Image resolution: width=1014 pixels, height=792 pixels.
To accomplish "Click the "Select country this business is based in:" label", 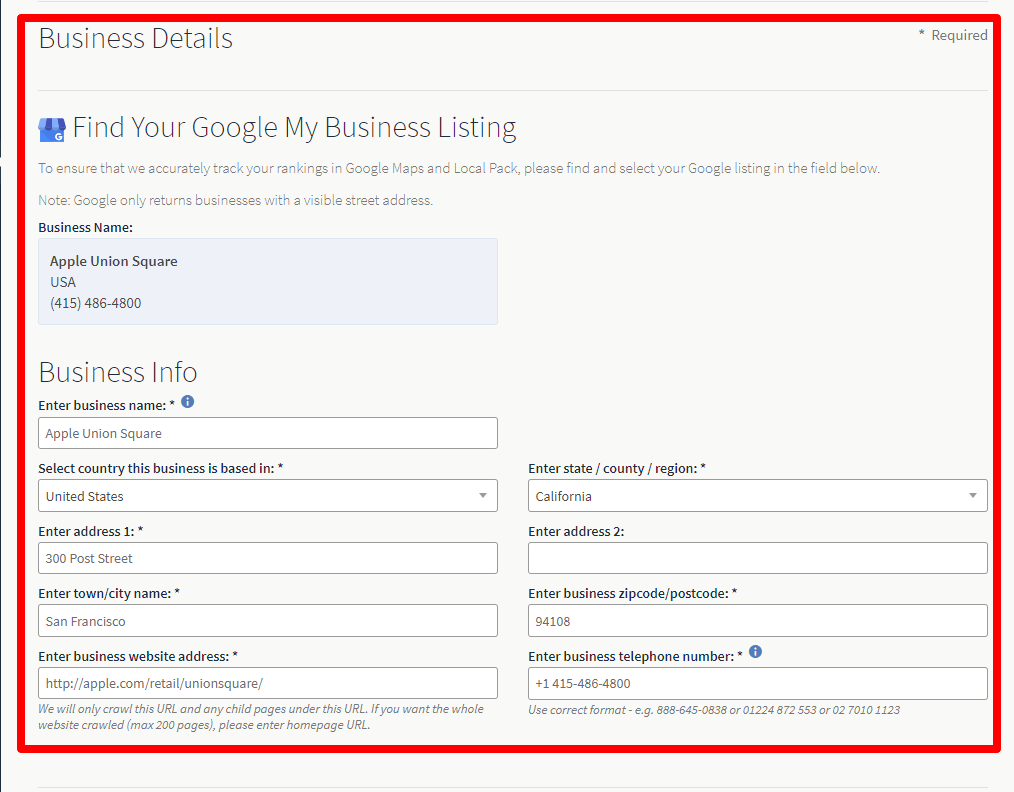I will tap(160, 469).
